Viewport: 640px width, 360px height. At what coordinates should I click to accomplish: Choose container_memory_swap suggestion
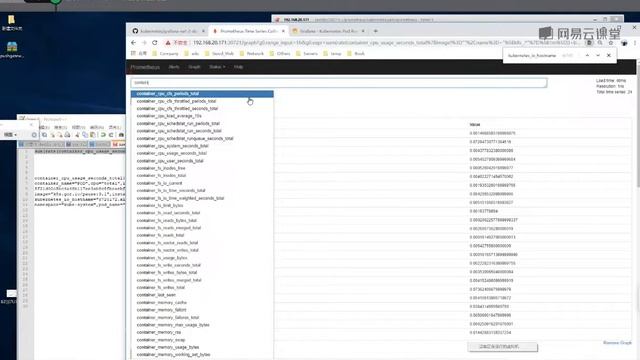[202, 340]
